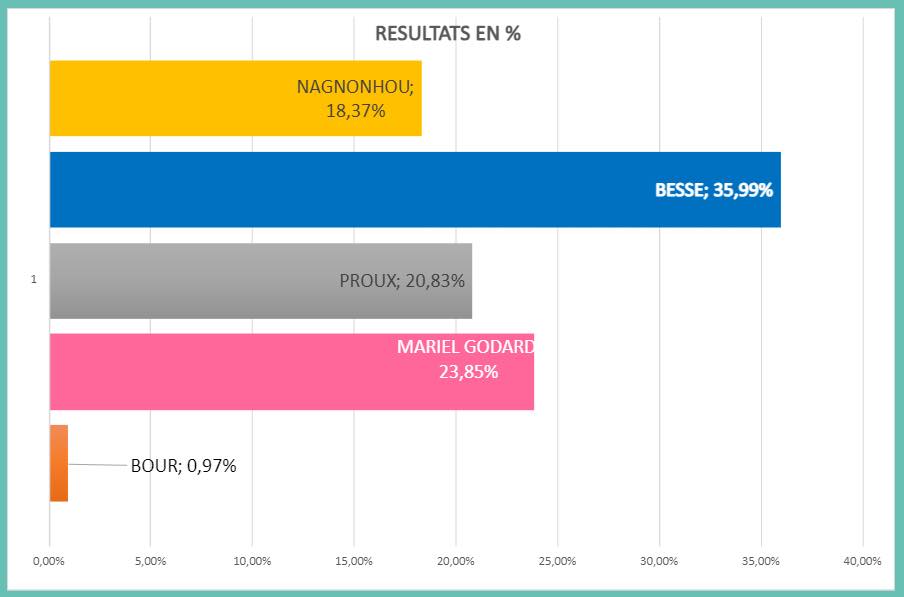Select the chart title RESULTATS EN %

(448, 33)
